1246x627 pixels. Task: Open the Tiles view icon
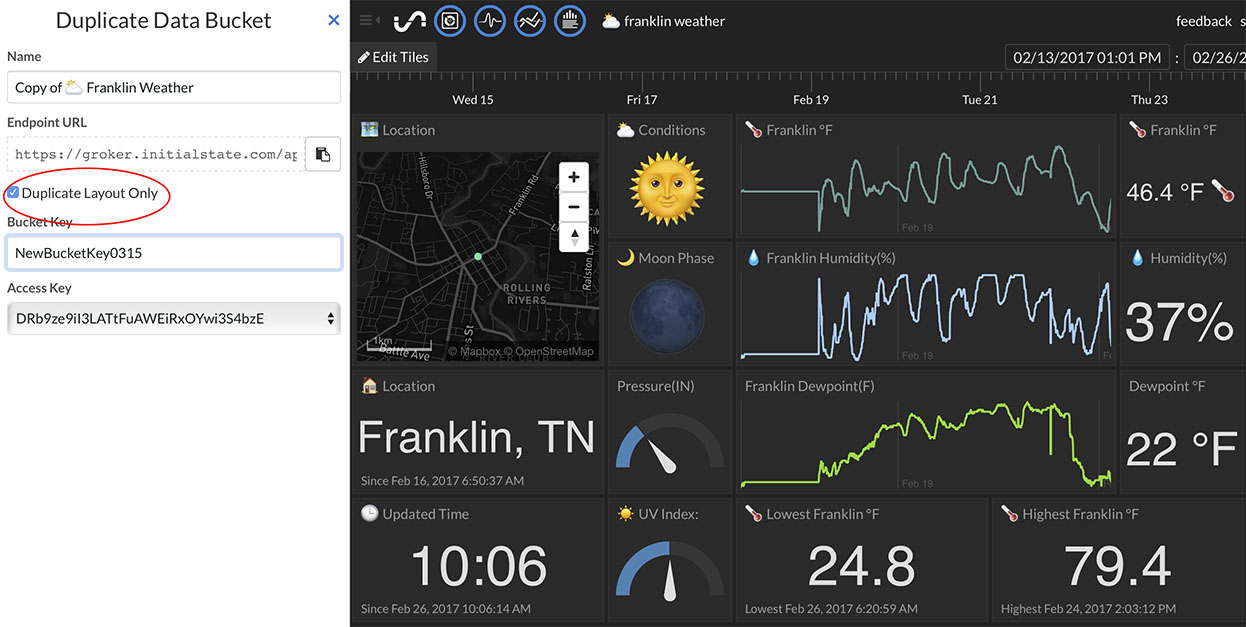(x=450, y=21)
